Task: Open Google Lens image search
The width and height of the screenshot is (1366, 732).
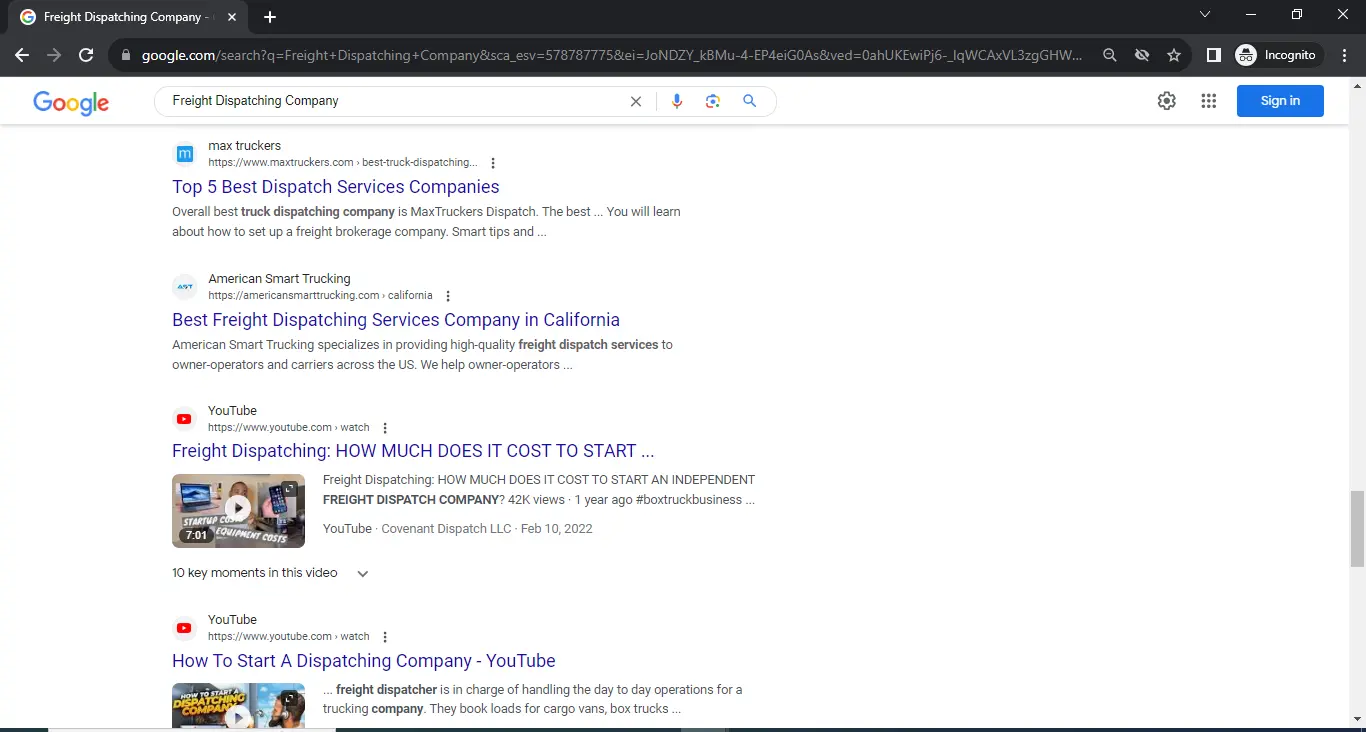Action: (713, 101)
